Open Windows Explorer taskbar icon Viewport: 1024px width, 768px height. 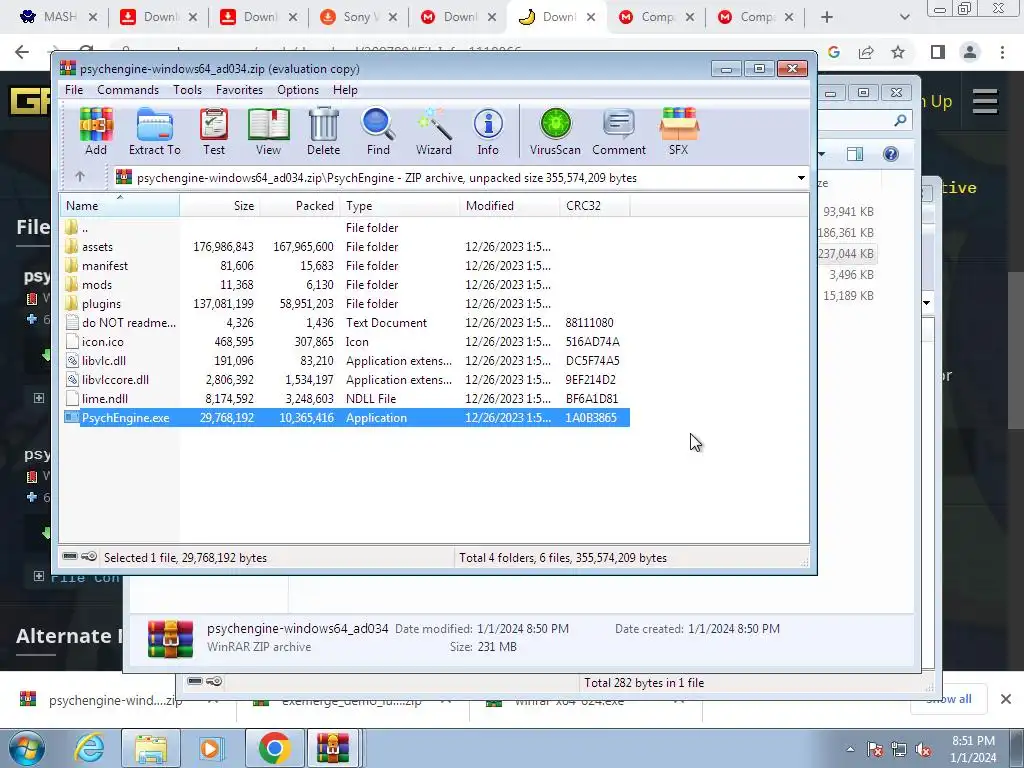tap(151, 748)
